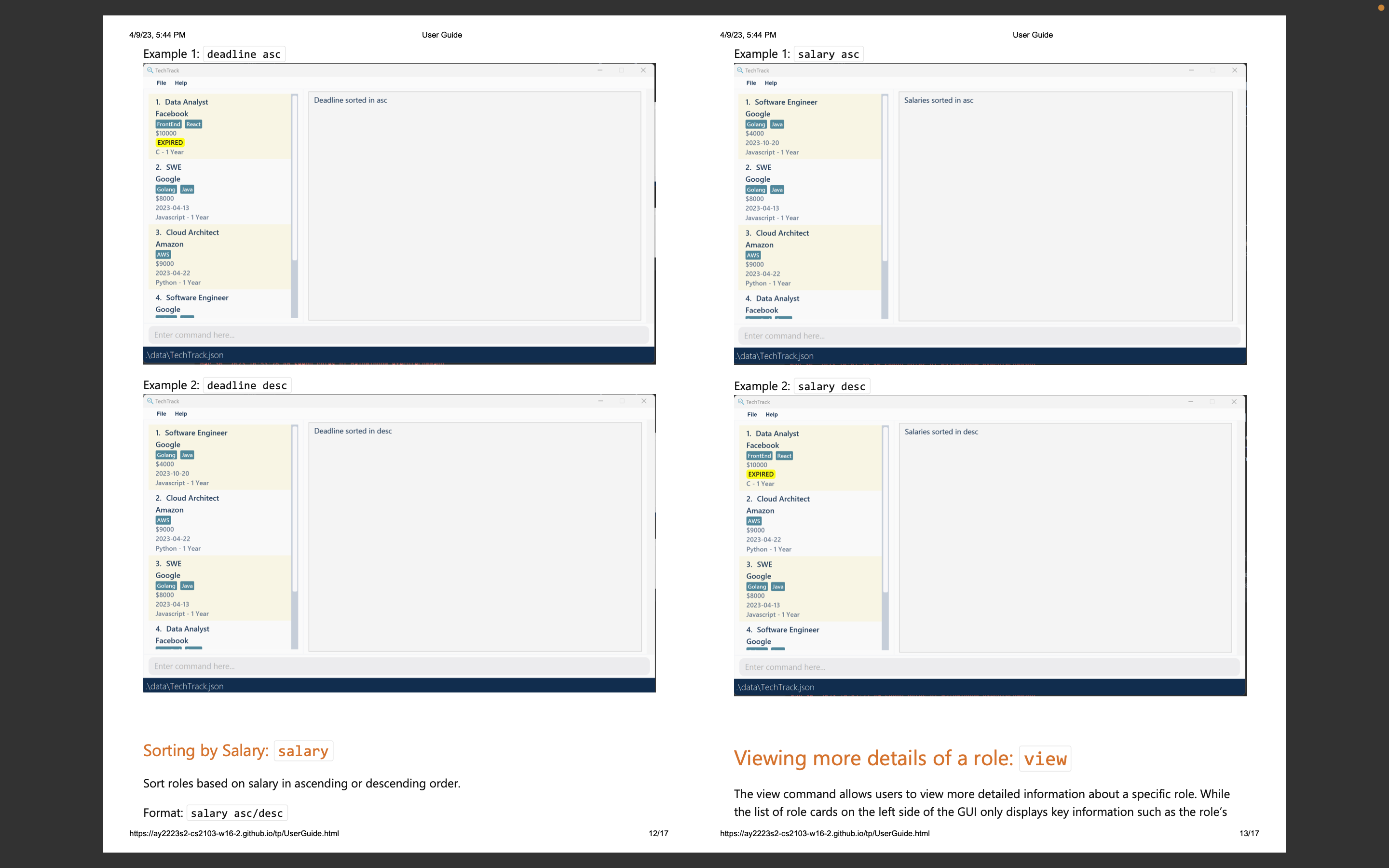Open the File menu in the deadline asc window
Image resolution: width=1389 pixels, height=868 pixels.
(161, 82)
